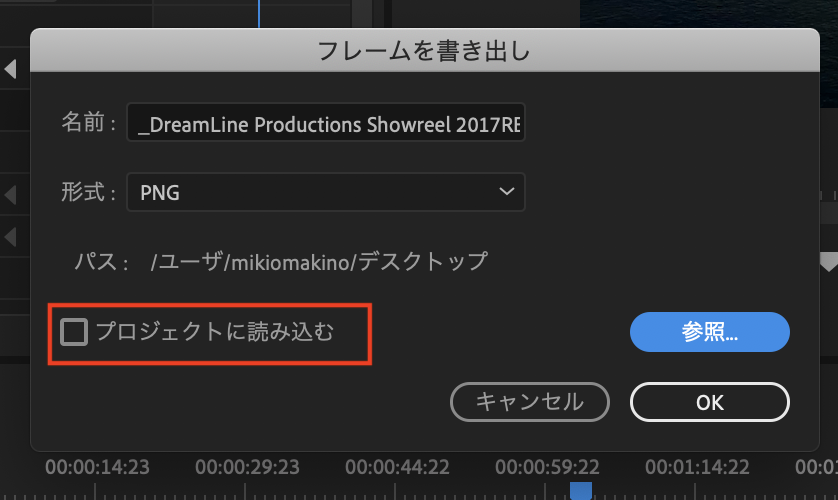Click the export path /ユーザ/mikiomakino/デスクトップ text
This screenshot has width=838, height=500.
tap(319, 262)
